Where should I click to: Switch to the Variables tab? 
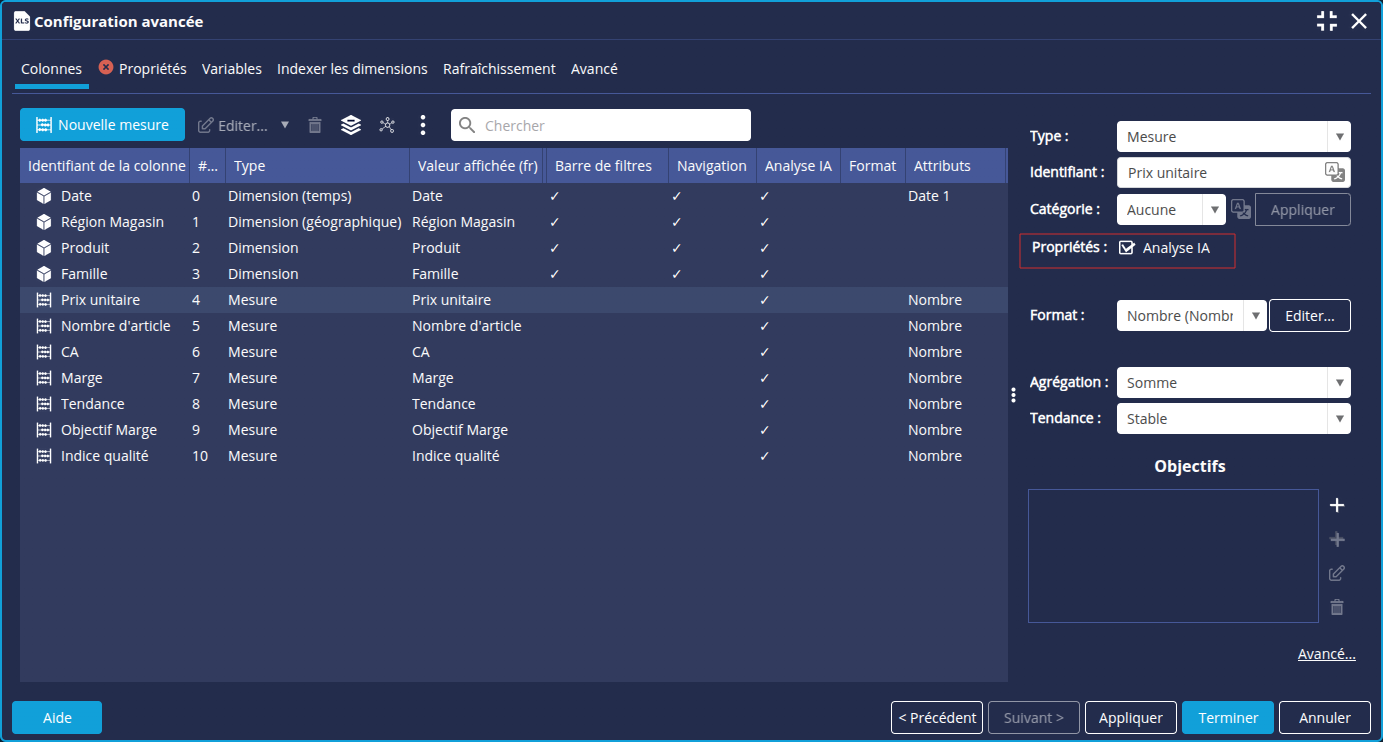(231, 69)
